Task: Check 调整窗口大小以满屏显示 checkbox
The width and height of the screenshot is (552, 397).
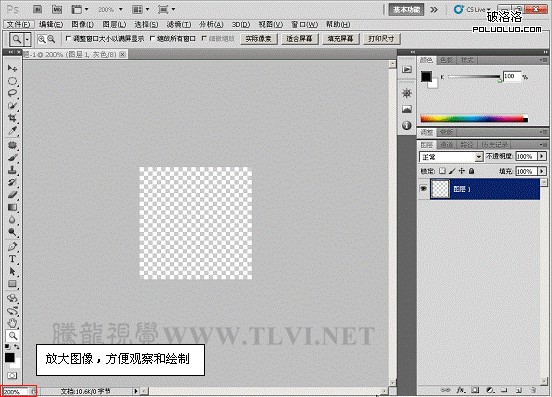Action: point(68,39)
